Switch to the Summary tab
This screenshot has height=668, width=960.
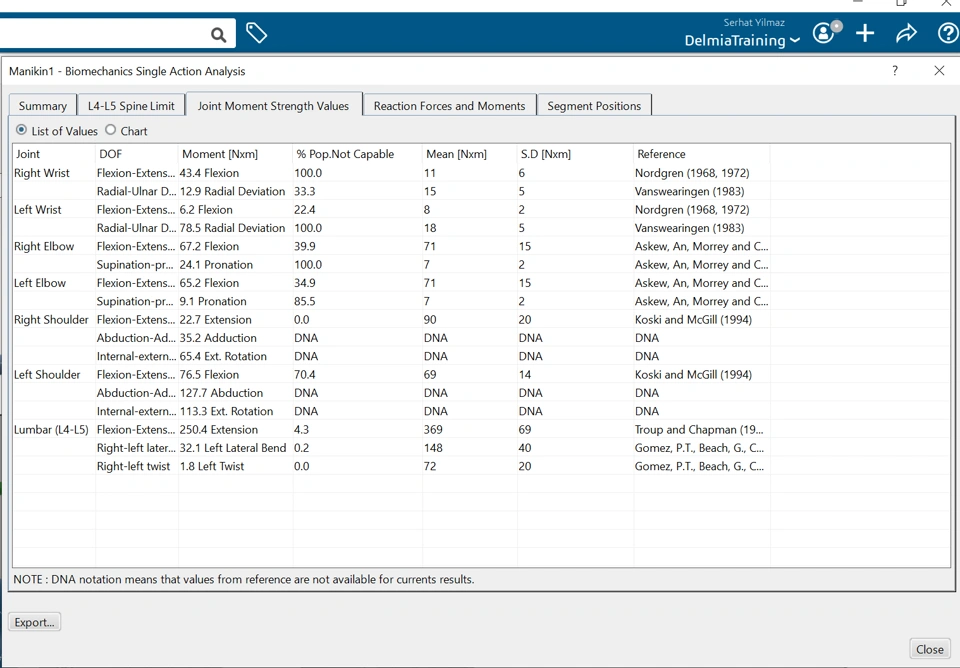(43, 106)
